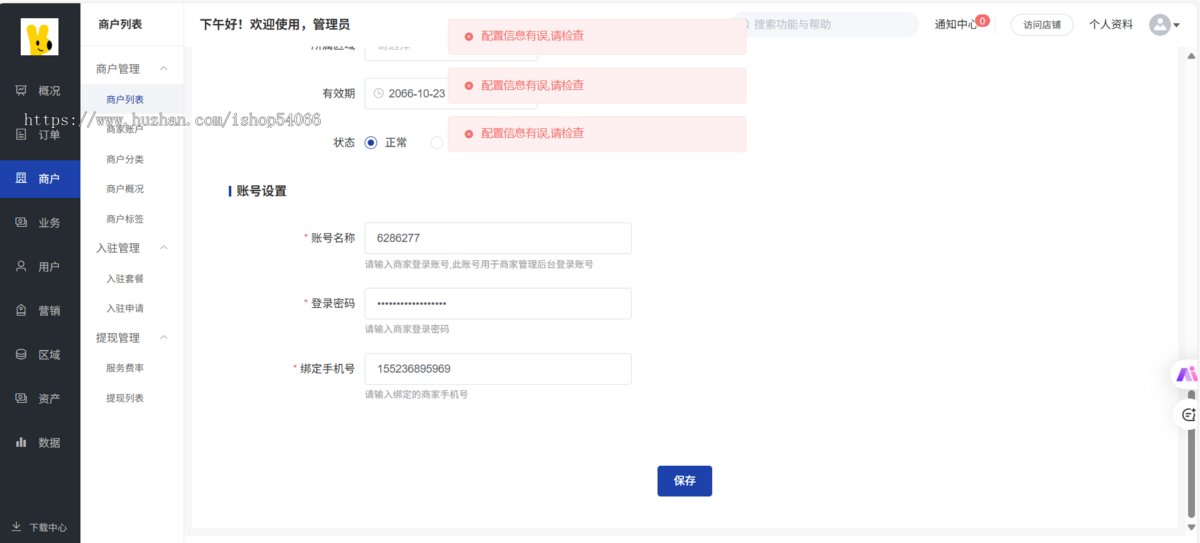The image size is (1200, 543).
Task: Click the 有效期 date field
Action: 450,93
